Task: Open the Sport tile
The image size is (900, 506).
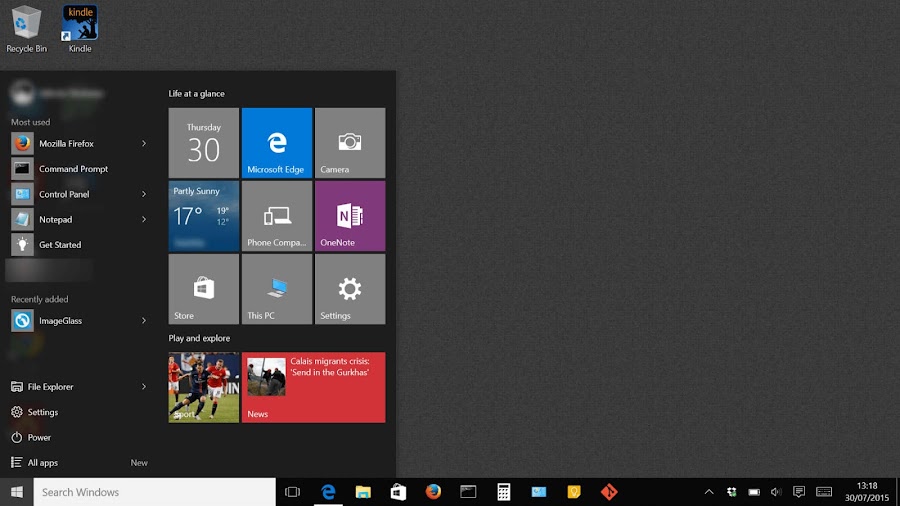Action: (x=204, y=387)
